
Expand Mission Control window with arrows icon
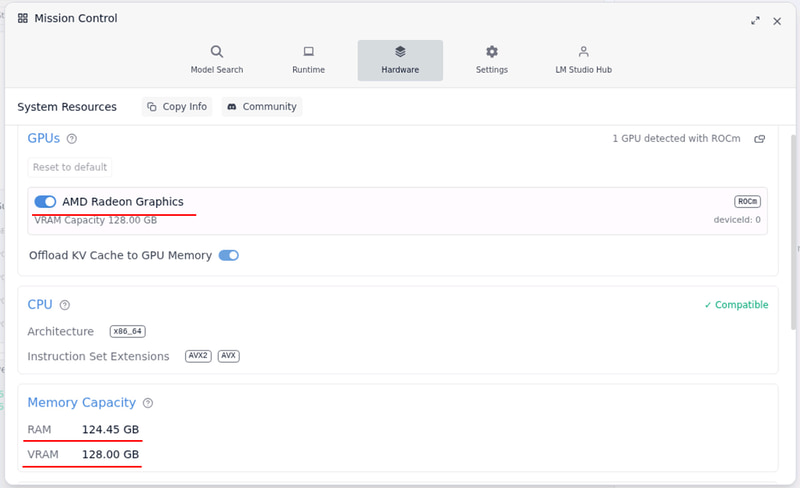coord(755,20)
